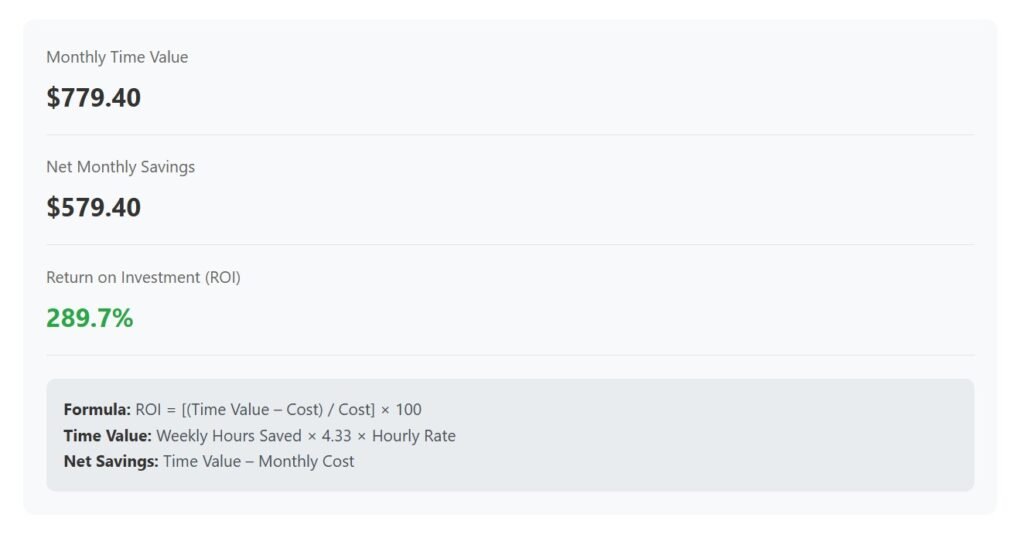Click '(Time Value' in the ROI formula
The width and height of the screenshot is (1024, 548).
tap(229, 409)
